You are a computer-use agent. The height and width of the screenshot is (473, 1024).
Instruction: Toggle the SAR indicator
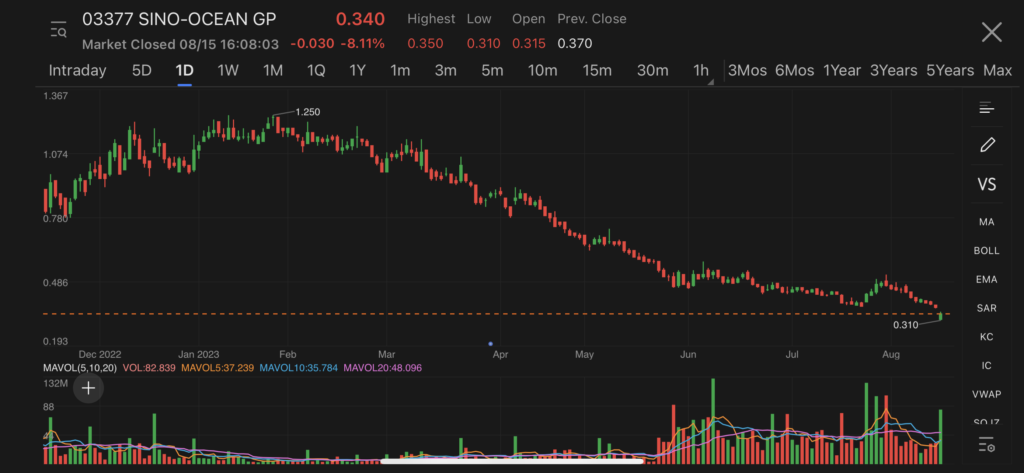[986, 308]
